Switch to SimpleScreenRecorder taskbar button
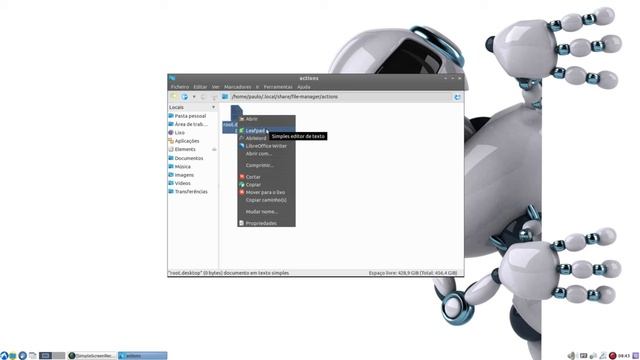The image size is (640, 360). pyautogui.click(x=92, y=356)
